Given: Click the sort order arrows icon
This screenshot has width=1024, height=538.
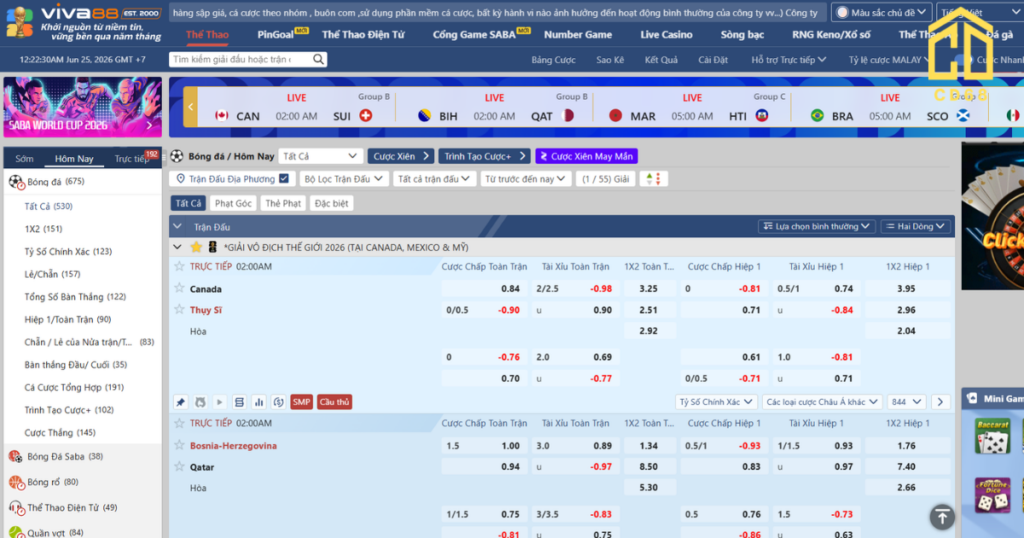Looking at the screenshot, I should 654,179.
